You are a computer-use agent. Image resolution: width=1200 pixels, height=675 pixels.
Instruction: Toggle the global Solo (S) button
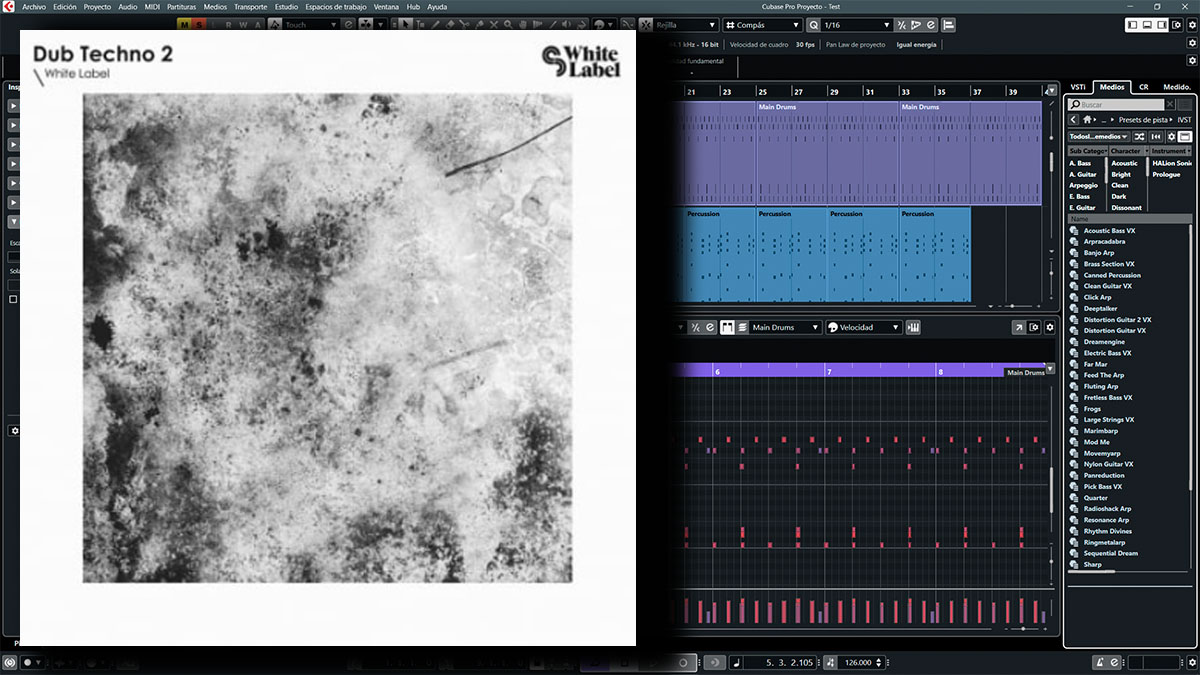[198, 25]
